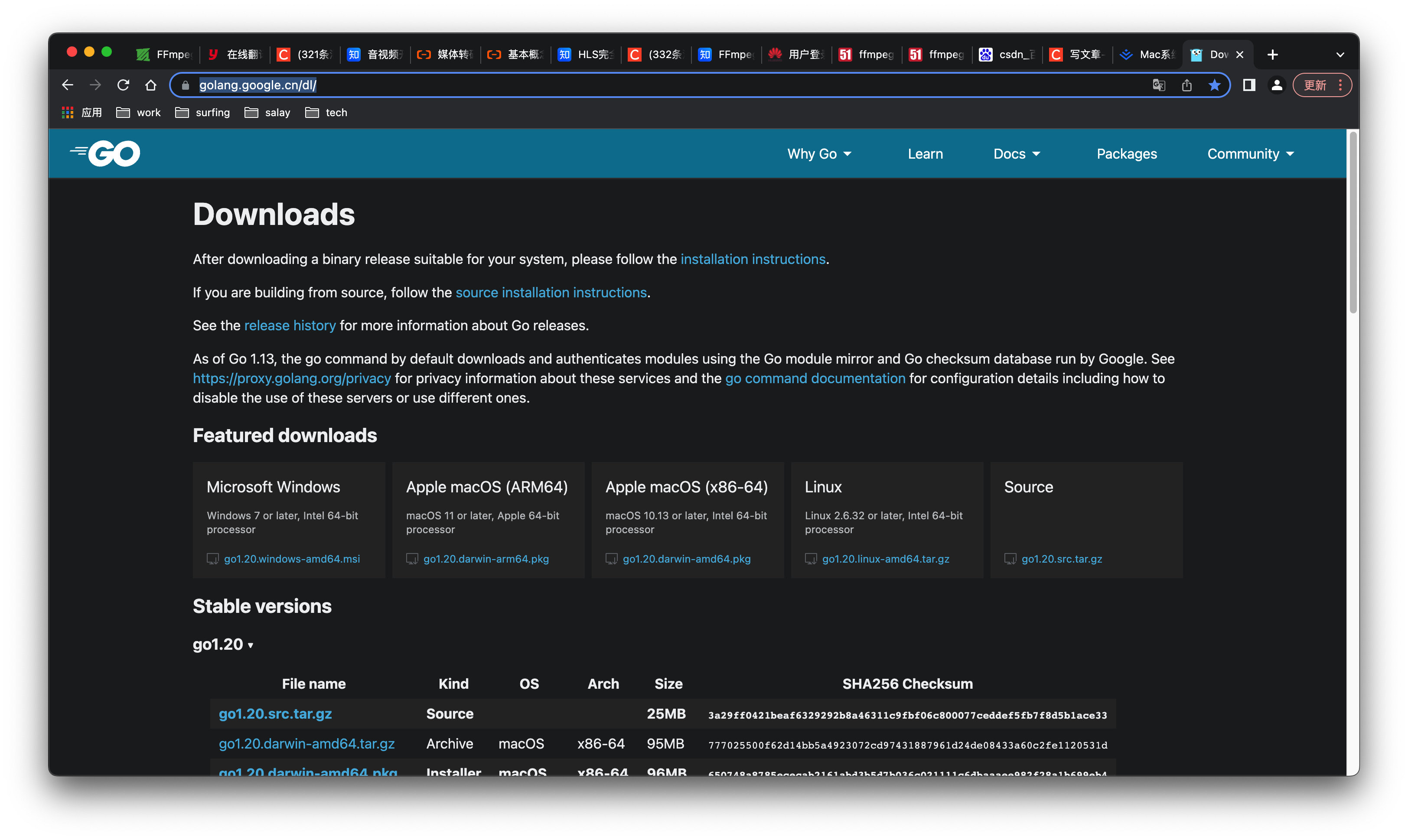Click the home page icon
Screen dimensions: 1408x840
(150, 85)
